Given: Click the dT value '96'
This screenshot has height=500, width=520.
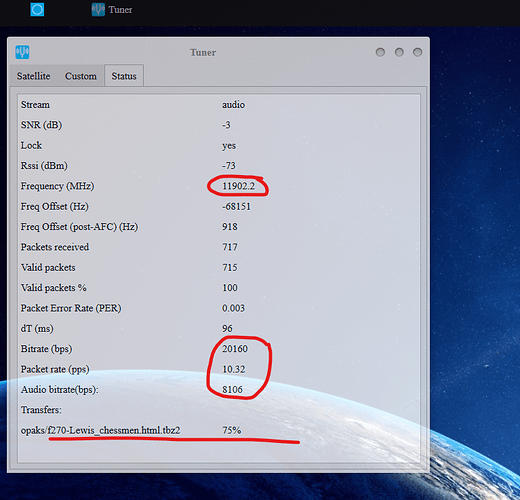Looking at the screenshot, I should [x=227, y=329].
